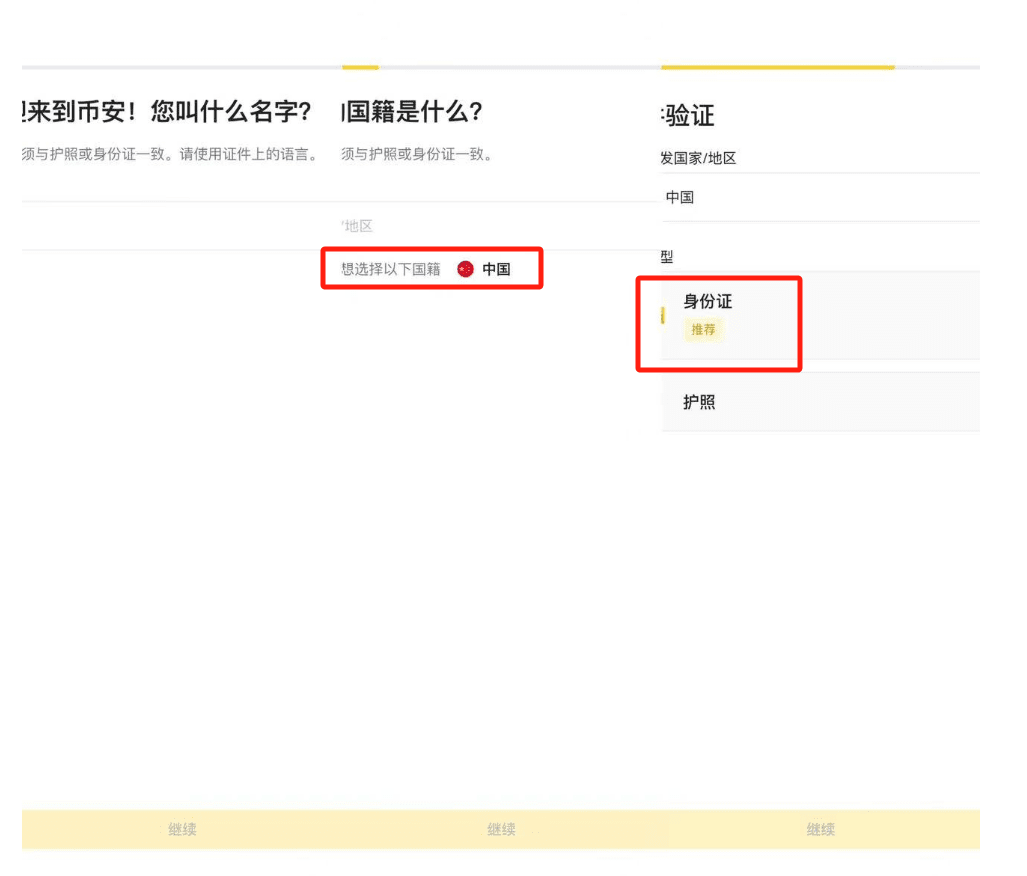Select suggested nationality 中国 option
The image size is (1027, 876).
pyautogui.click(x=484, y=269)
